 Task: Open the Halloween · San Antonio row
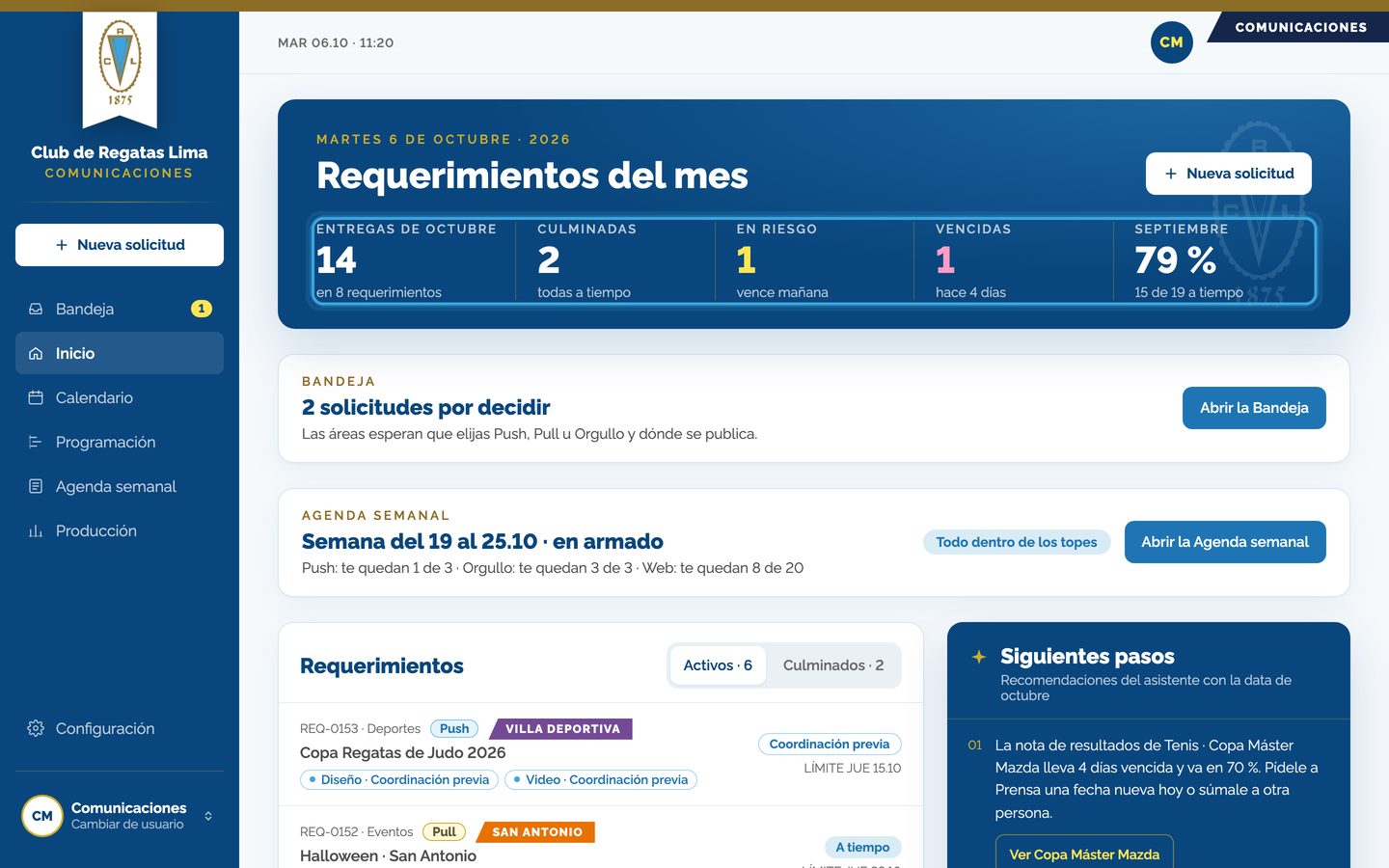click(600, 837)
